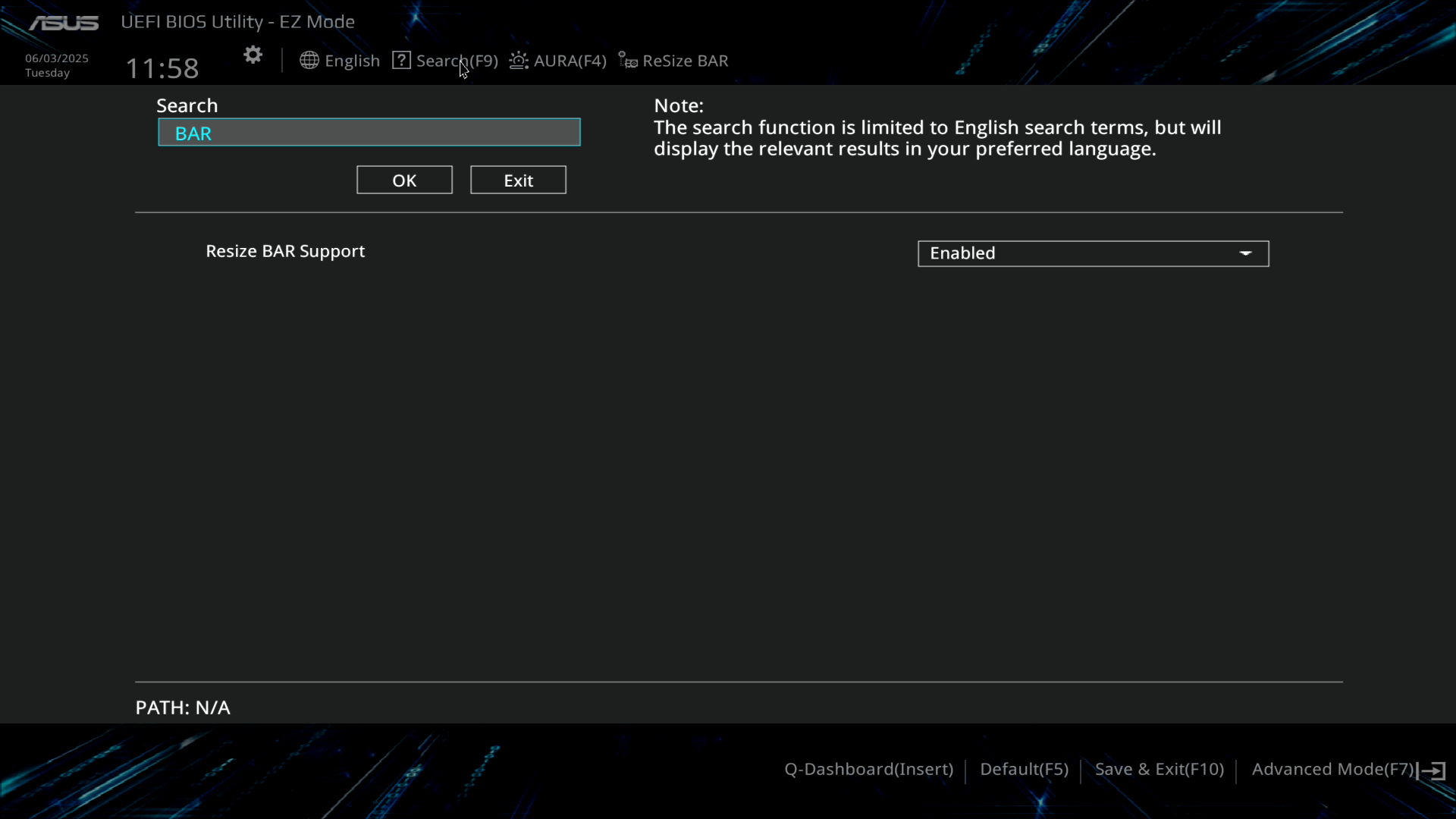Switch to Advanced Mode(F7)
The image size is (1456, 819).
(1332, 769)
